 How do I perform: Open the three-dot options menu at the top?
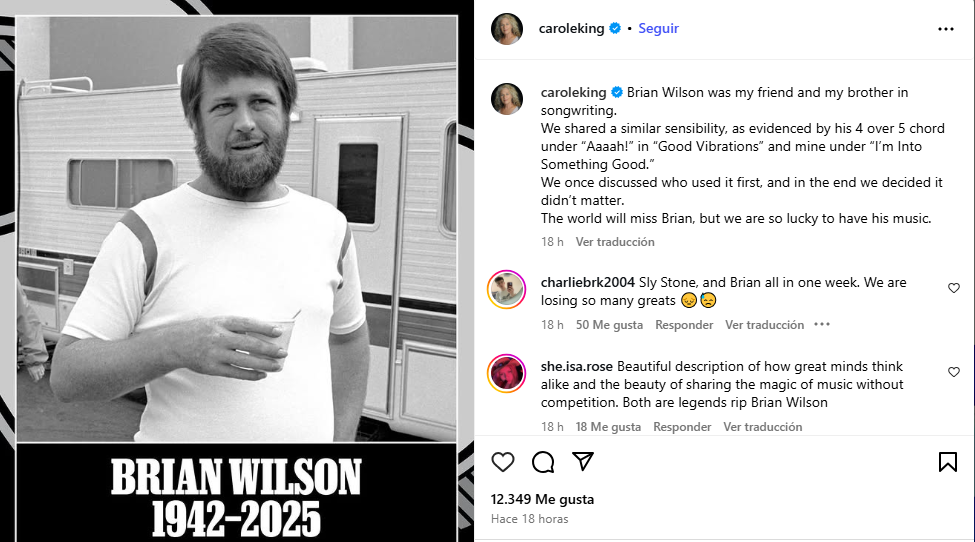946,29
